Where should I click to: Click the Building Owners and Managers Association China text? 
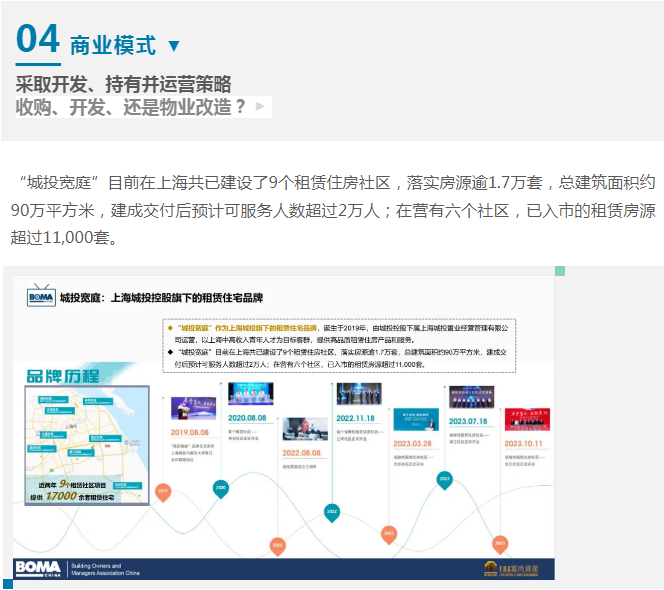[x=105, y=569]
